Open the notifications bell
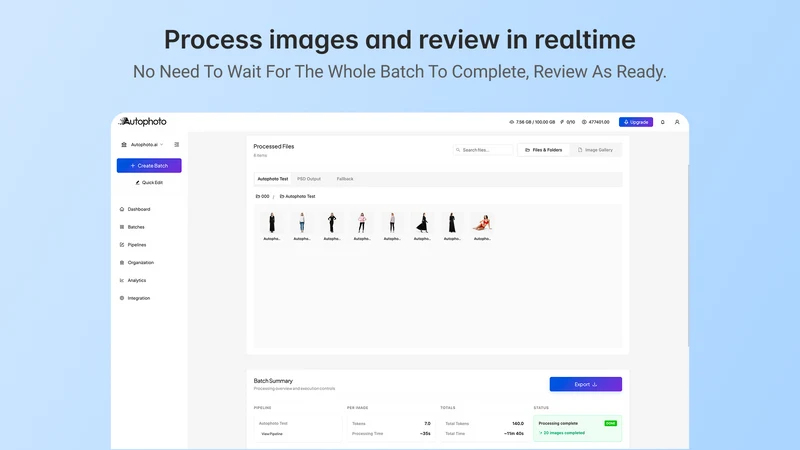 tap(663, 122)
